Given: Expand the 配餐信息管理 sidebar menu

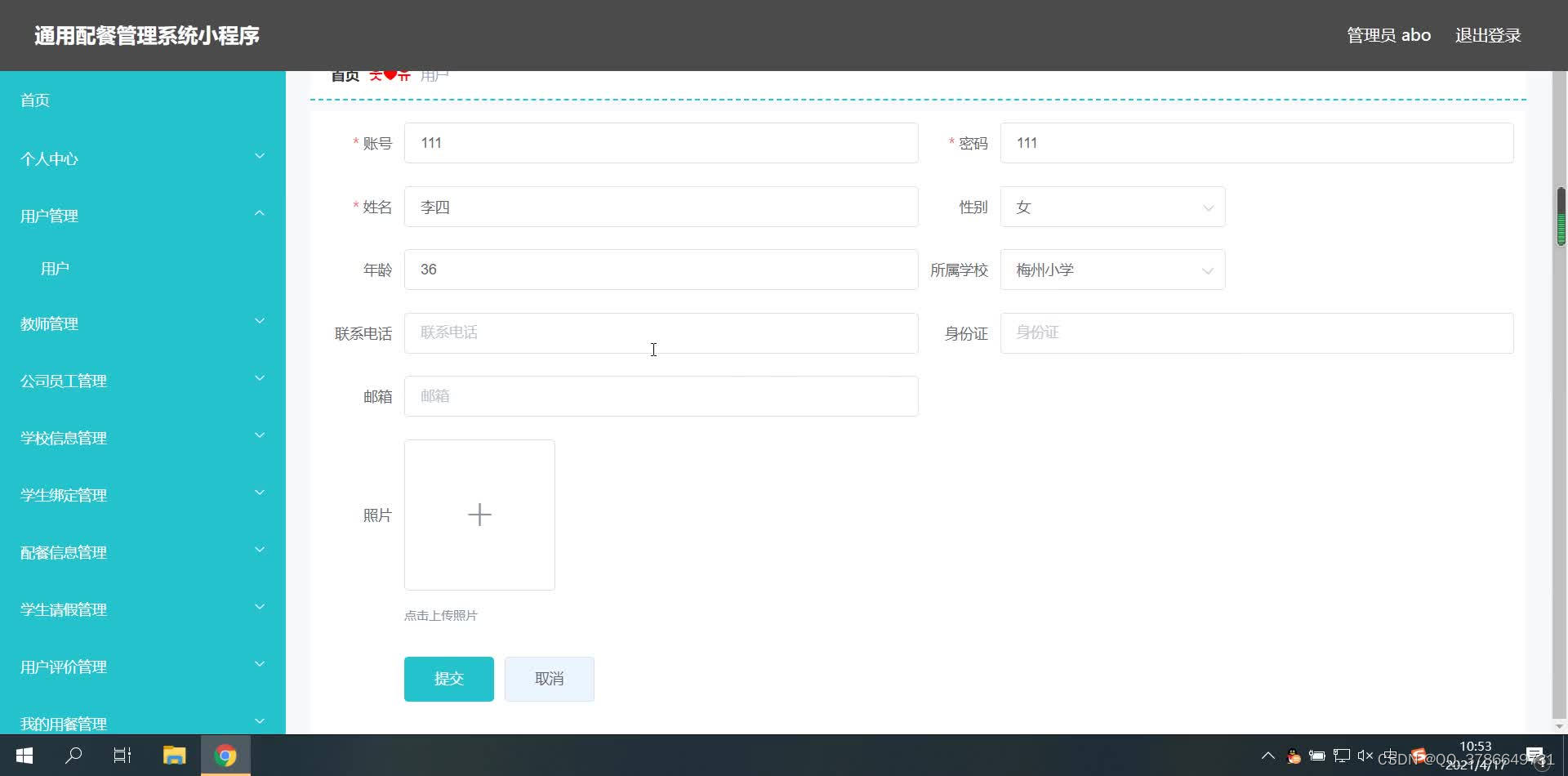Looking at the screenshot, I should pos(143,552).
